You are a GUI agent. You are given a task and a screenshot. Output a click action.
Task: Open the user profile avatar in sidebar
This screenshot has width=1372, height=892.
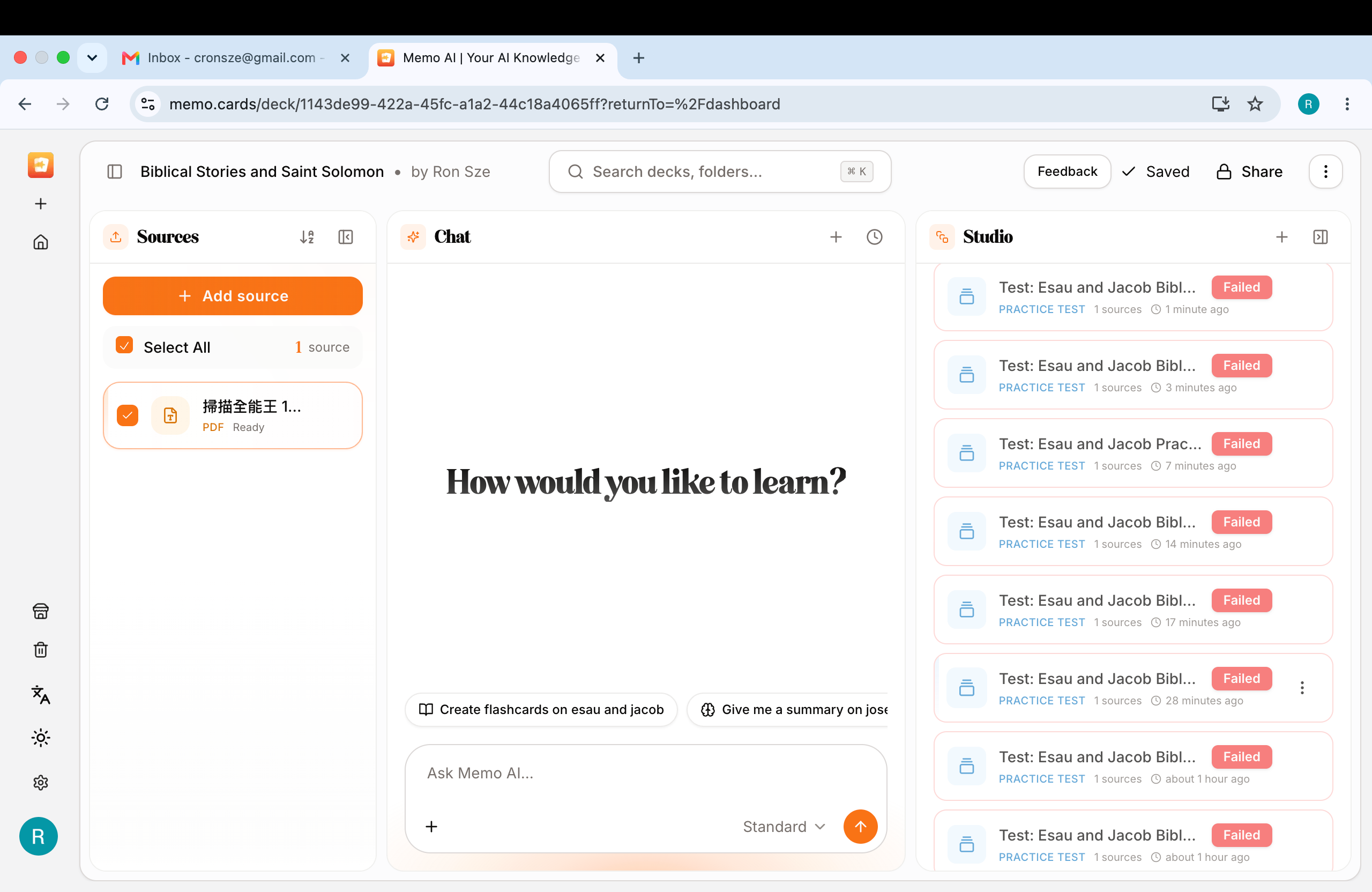[x=38, y=836]
